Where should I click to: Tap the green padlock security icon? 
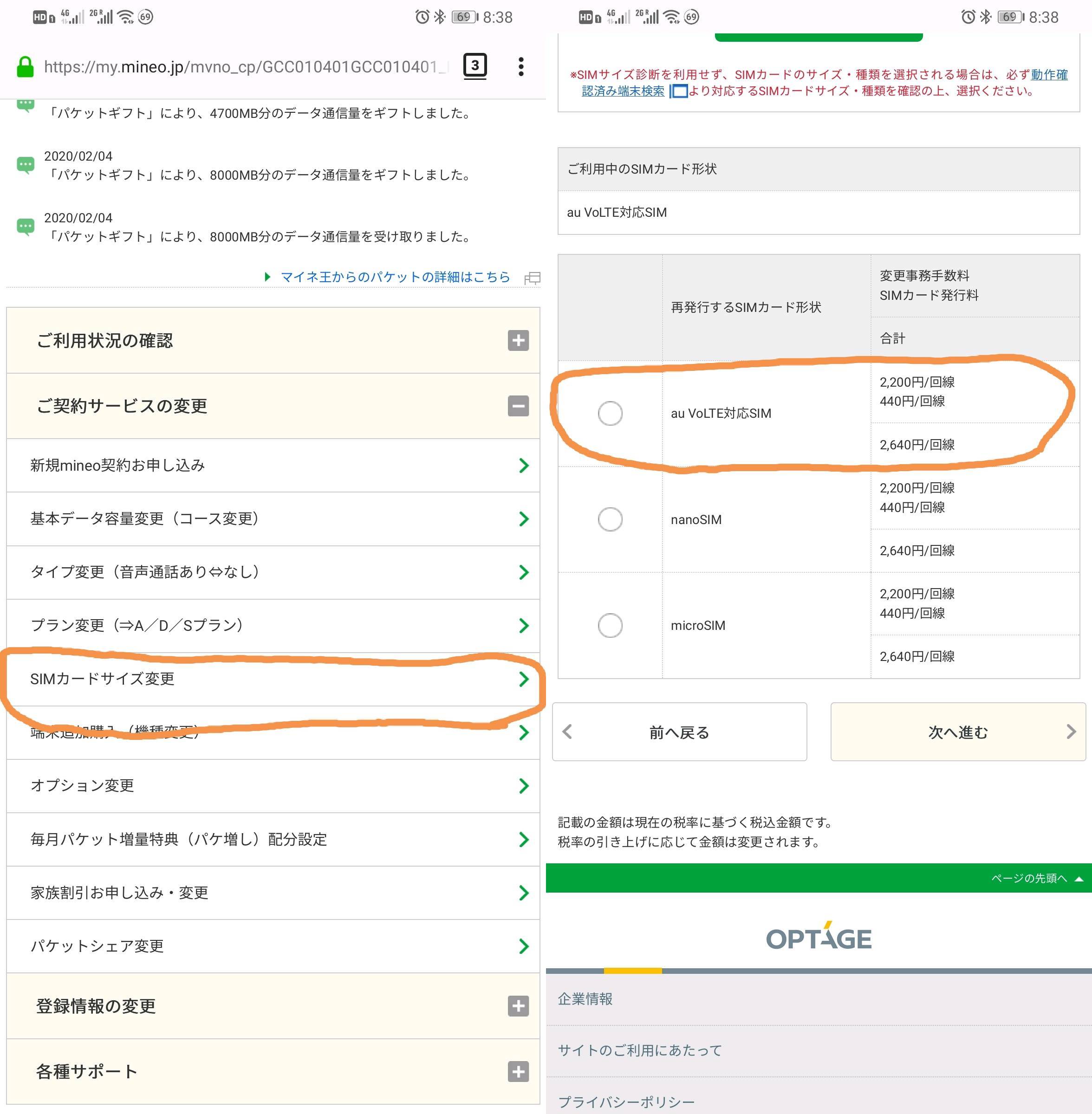(25, 66)
